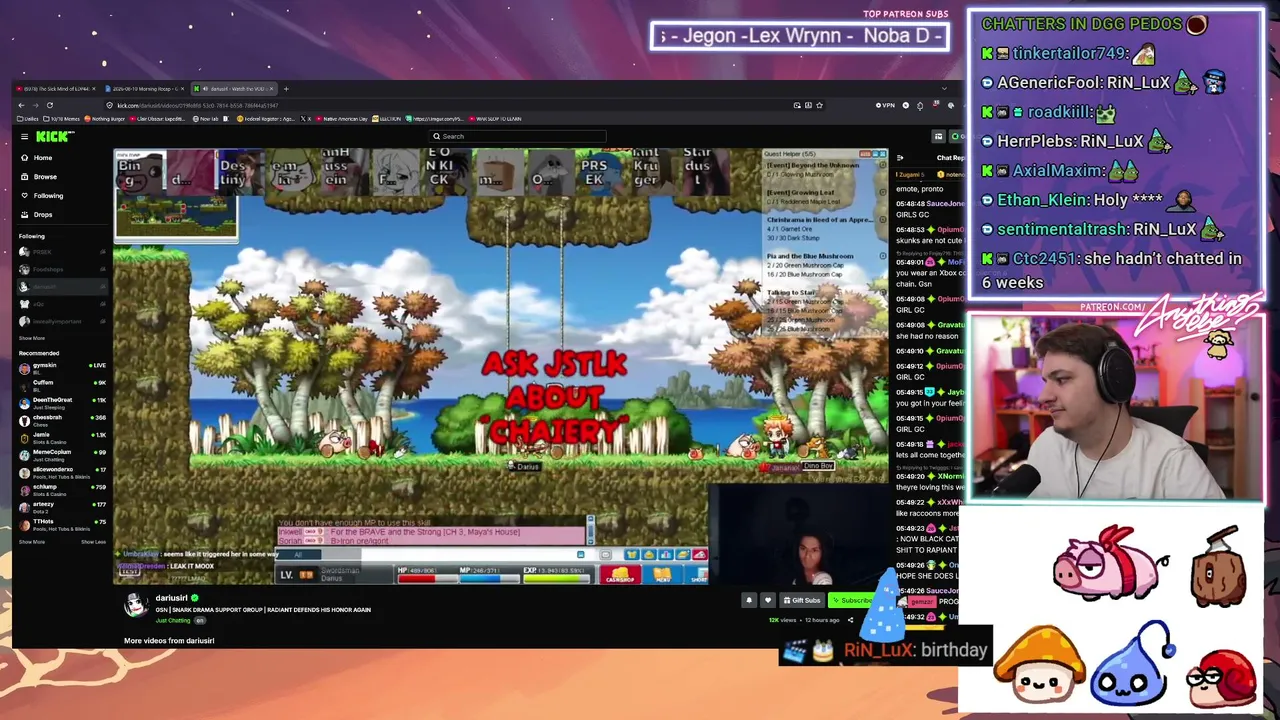Click the browser address bar URL
This screenshot has height=720, width=1280.
point(198,105)
